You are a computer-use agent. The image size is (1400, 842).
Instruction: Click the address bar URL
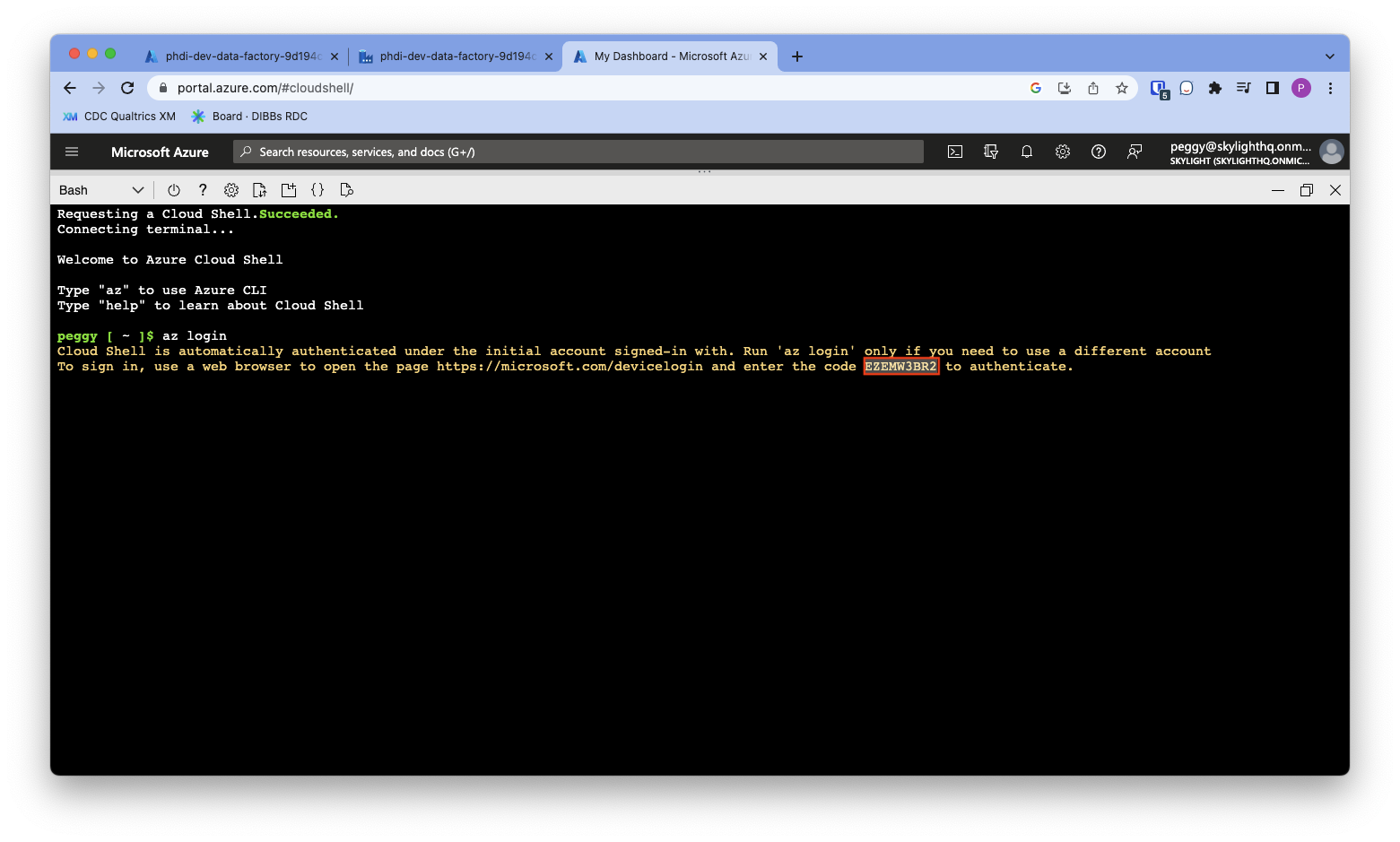(265, 88)
